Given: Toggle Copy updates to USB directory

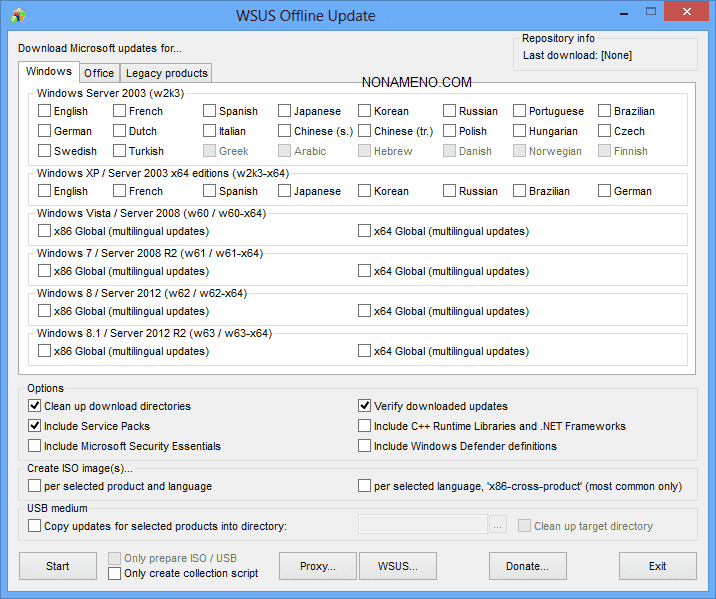Looking at the screenshot, I should tap(35, 526).
